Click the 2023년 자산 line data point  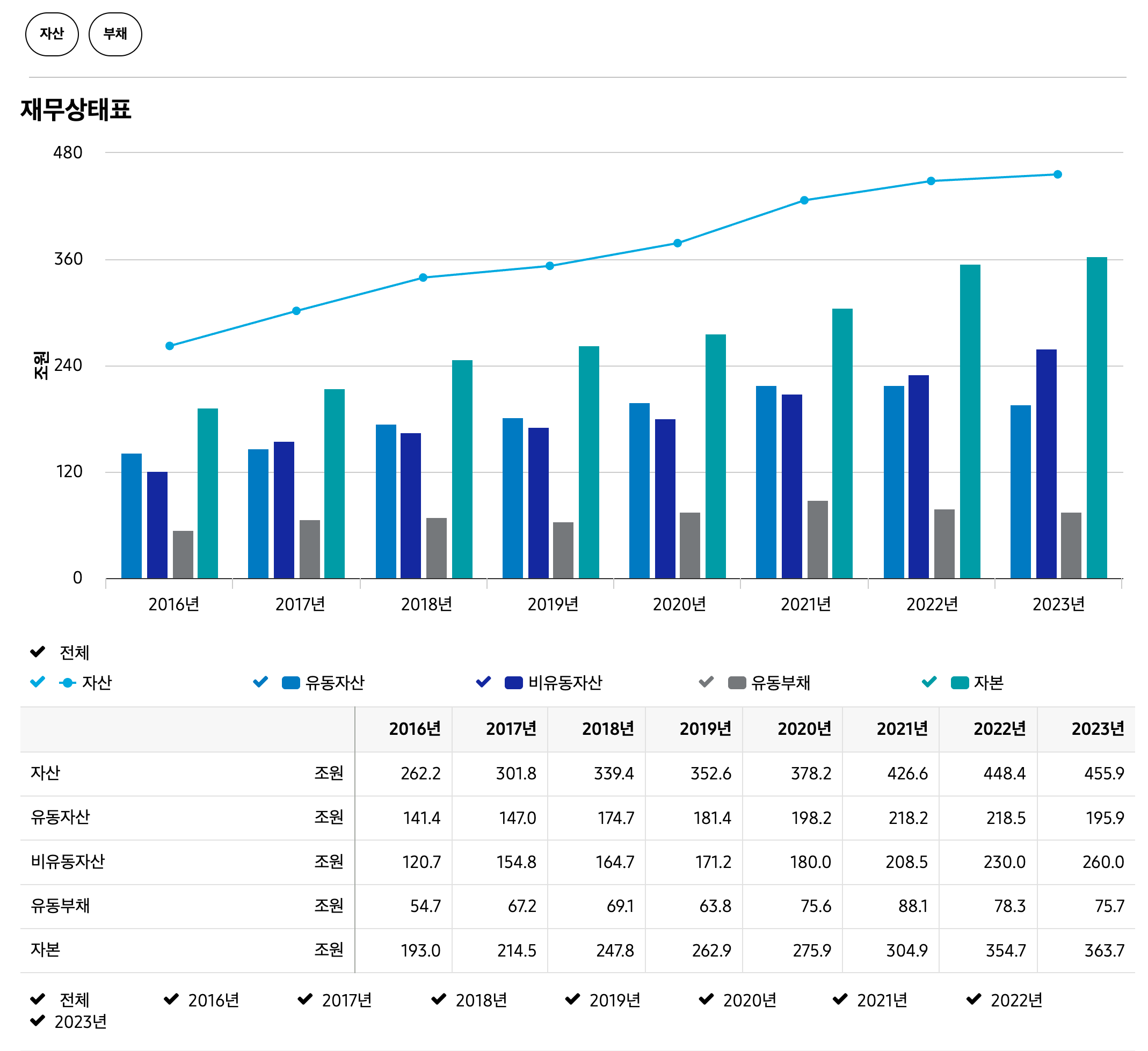click(1057, 174)
